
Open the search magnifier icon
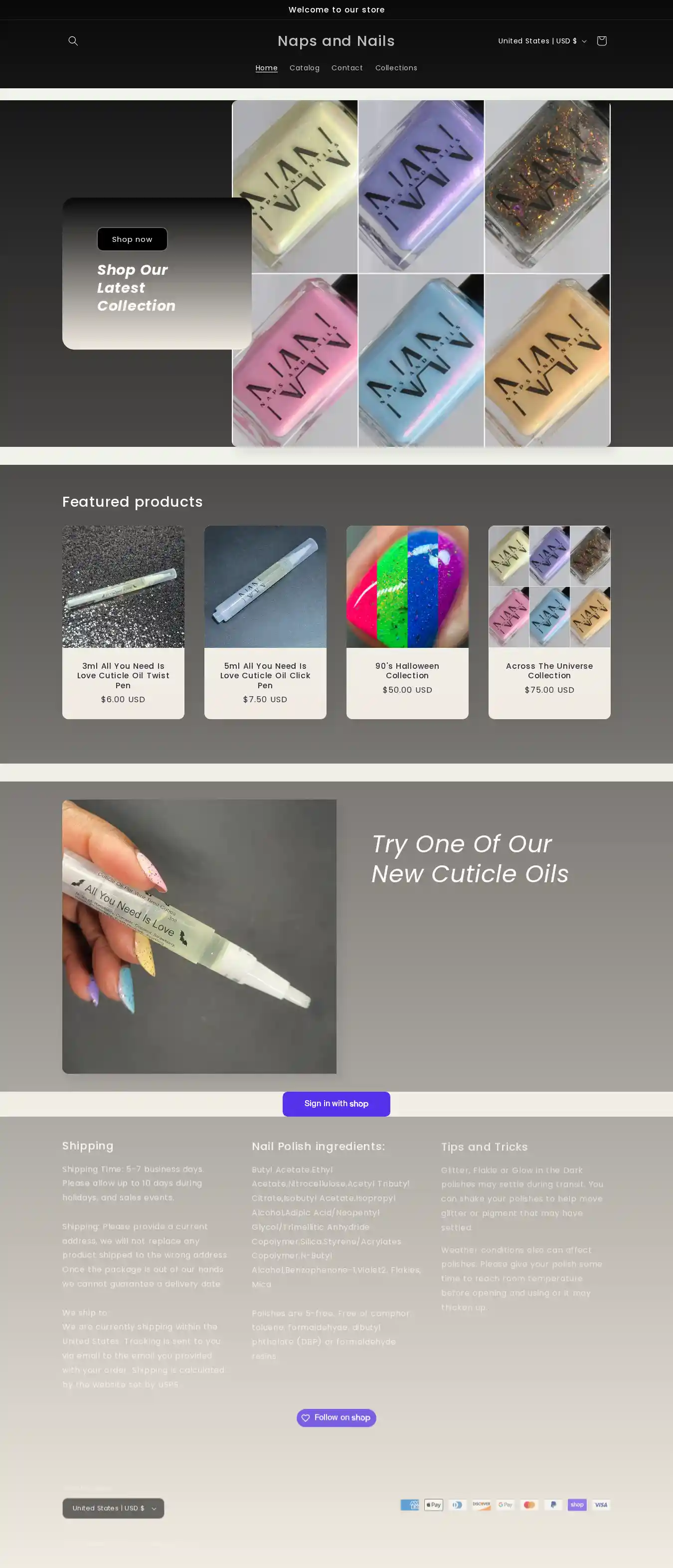coord(73,41)
